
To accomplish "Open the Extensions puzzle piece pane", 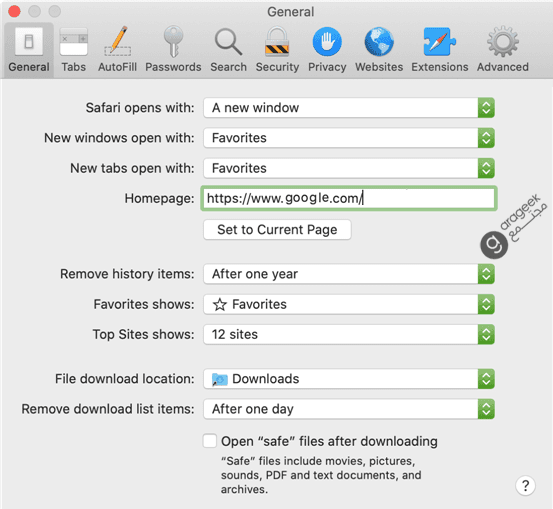I will [x=439, y=49].
